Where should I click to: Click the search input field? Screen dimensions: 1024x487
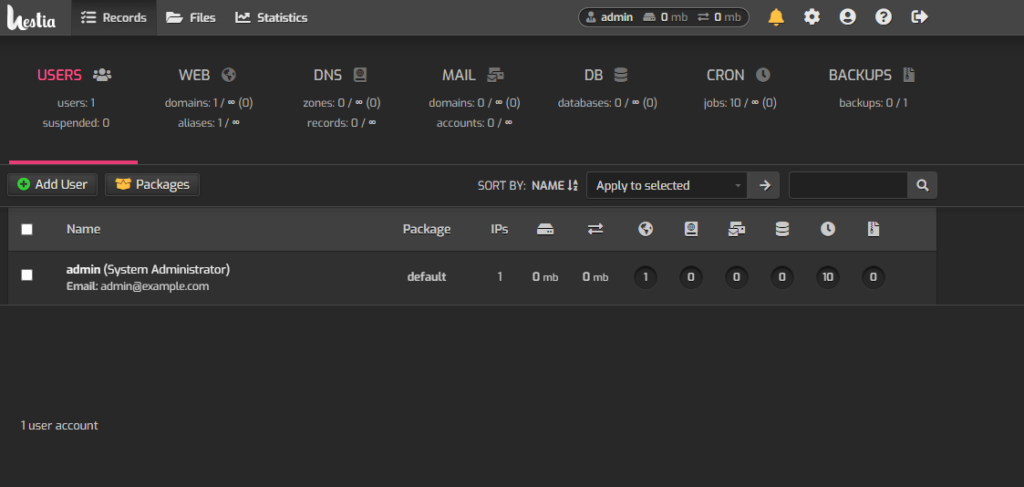[847, 185]
